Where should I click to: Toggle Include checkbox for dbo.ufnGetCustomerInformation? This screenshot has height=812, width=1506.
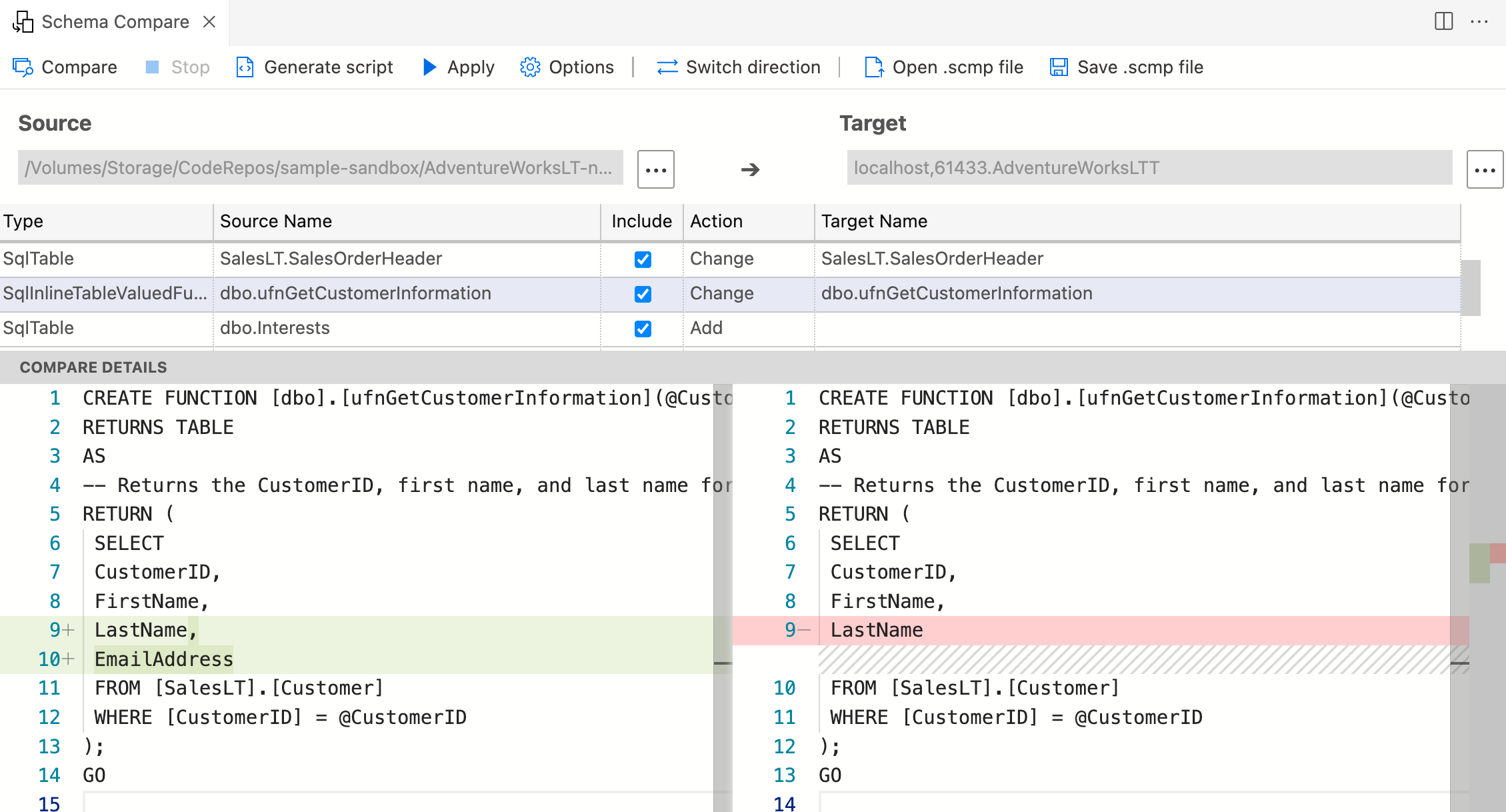(x=642, y=293)
